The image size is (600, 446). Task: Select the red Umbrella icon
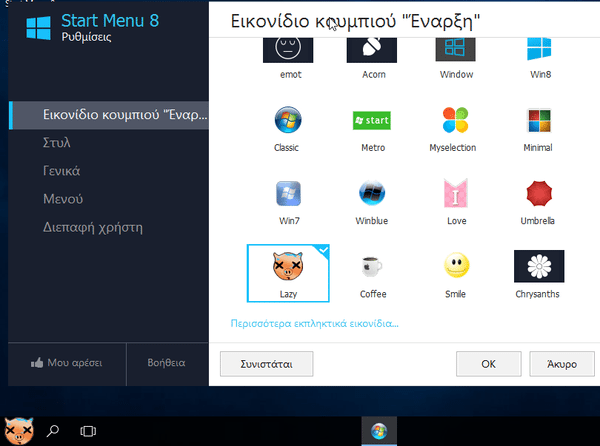[x=539, y=194]
